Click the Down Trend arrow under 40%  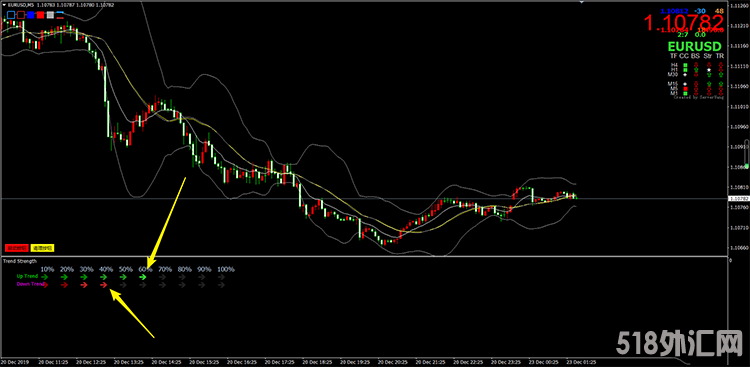[103, 285]
